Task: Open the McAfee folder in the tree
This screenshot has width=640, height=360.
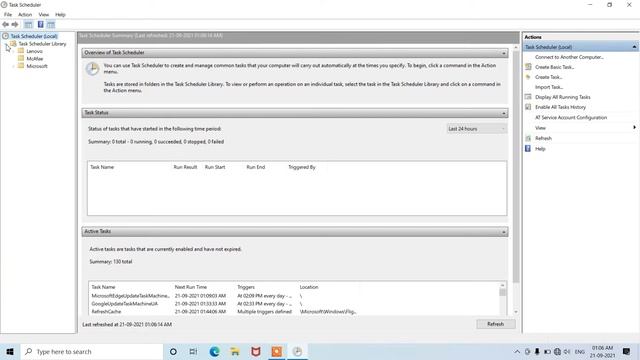Action: (35, 58)
